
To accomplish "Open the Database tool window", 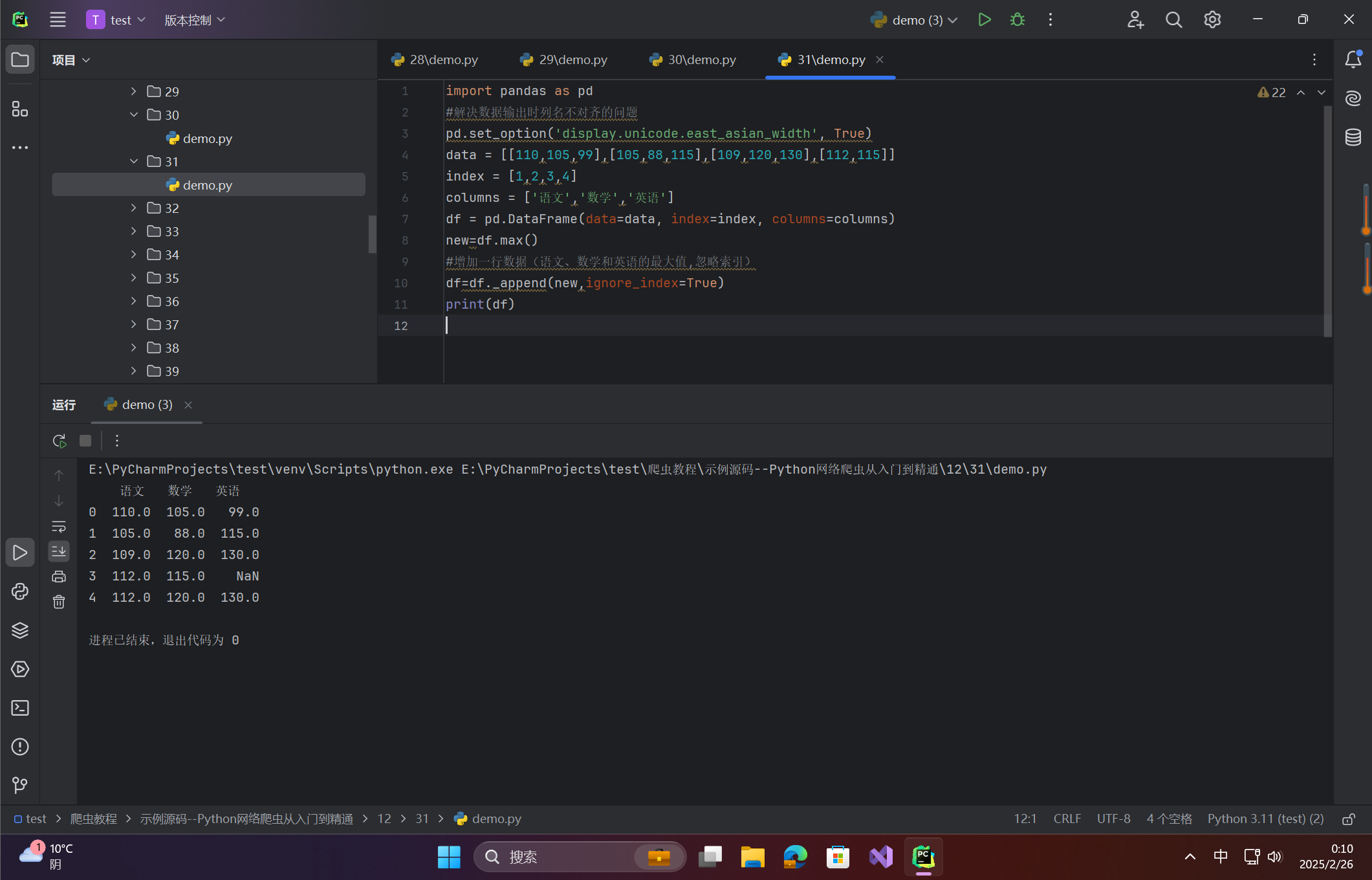I will click(1353, 137).
